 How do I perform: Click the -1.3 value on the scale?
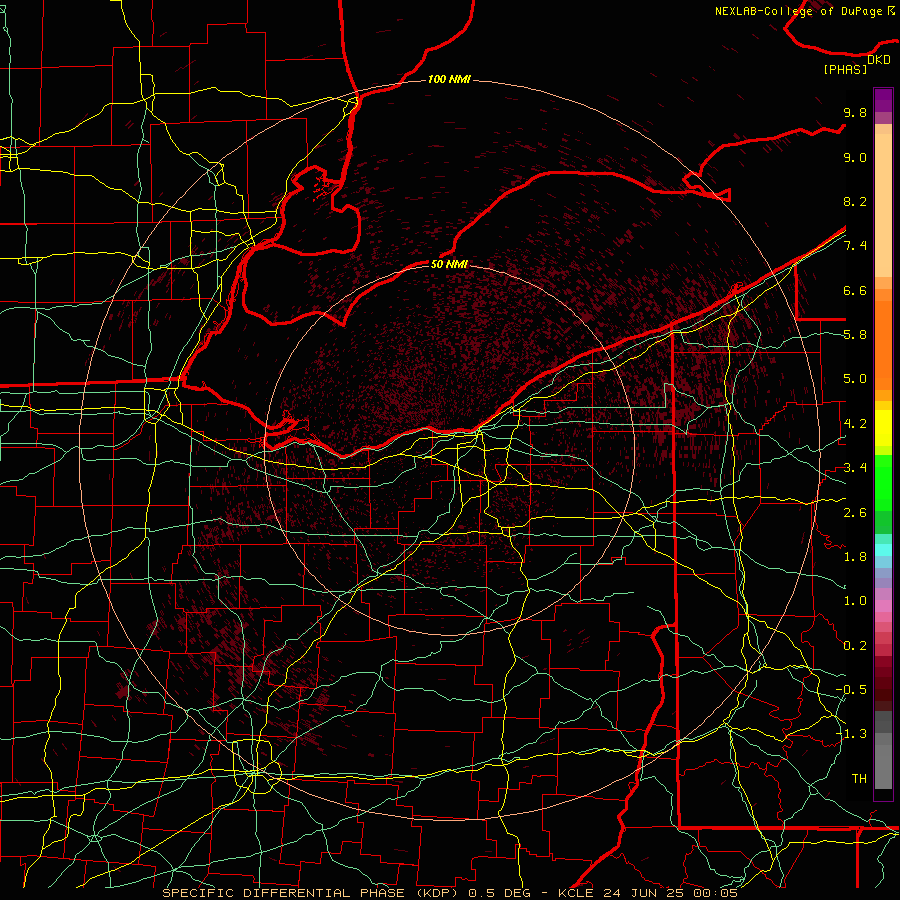[851, 734]
